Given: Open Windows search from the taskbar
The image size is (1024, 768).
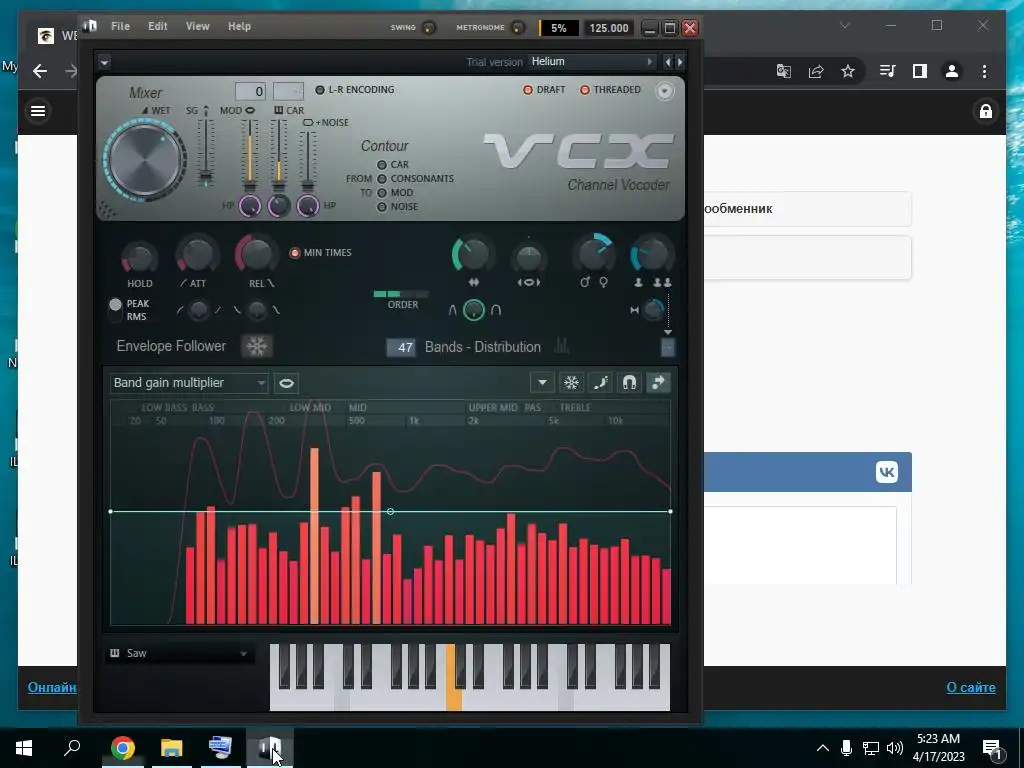Looking at the screenshot, I should point(72,747).
